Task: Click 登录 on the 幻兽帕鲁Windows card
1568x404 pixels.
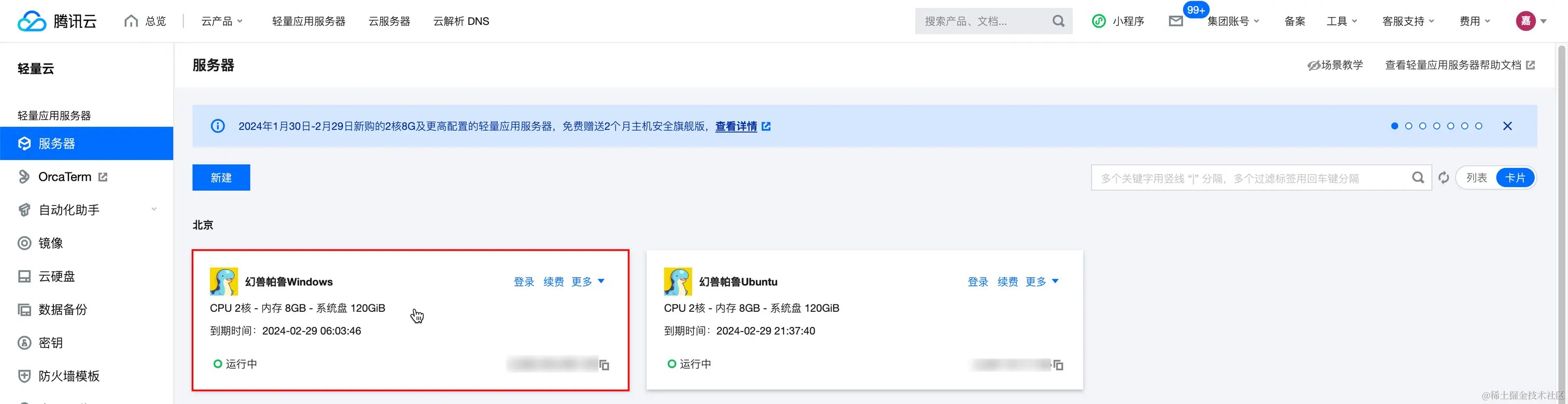Action: click(524, 282)
